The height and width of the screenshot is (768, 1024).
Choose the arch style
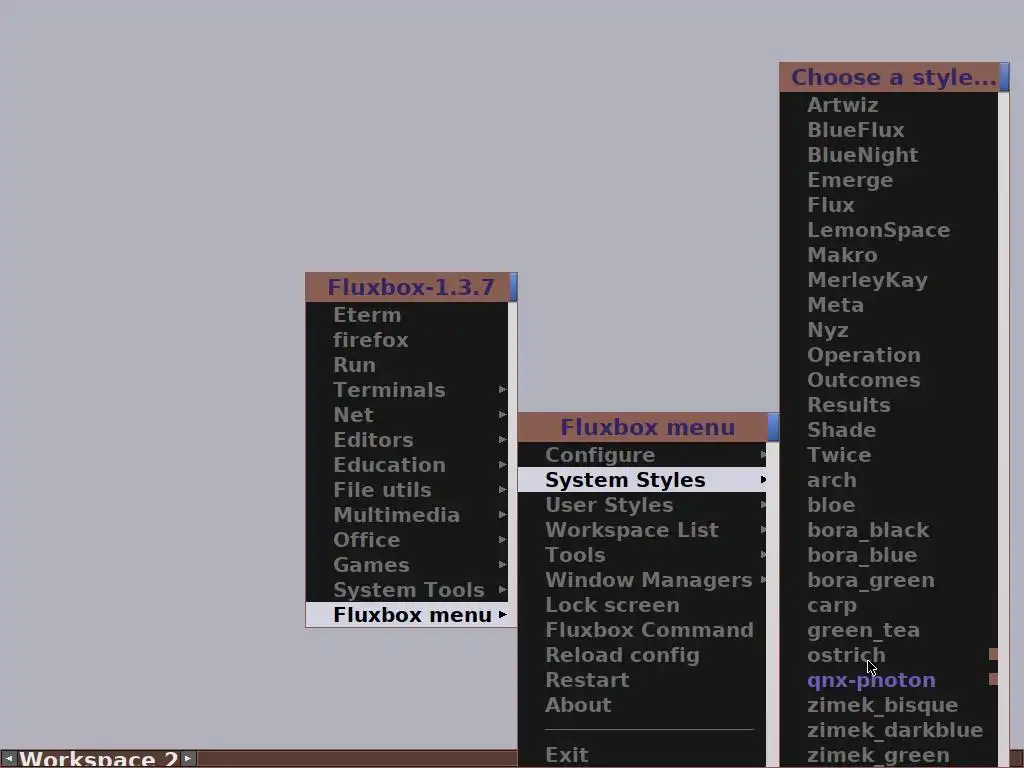tap(889, 480)
